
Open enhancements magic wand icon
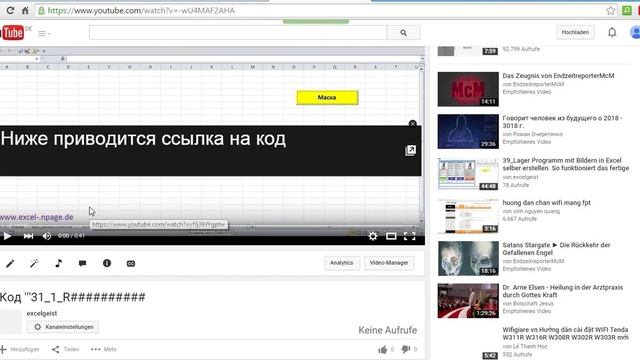pyautogui.click(x=34, y=264)
